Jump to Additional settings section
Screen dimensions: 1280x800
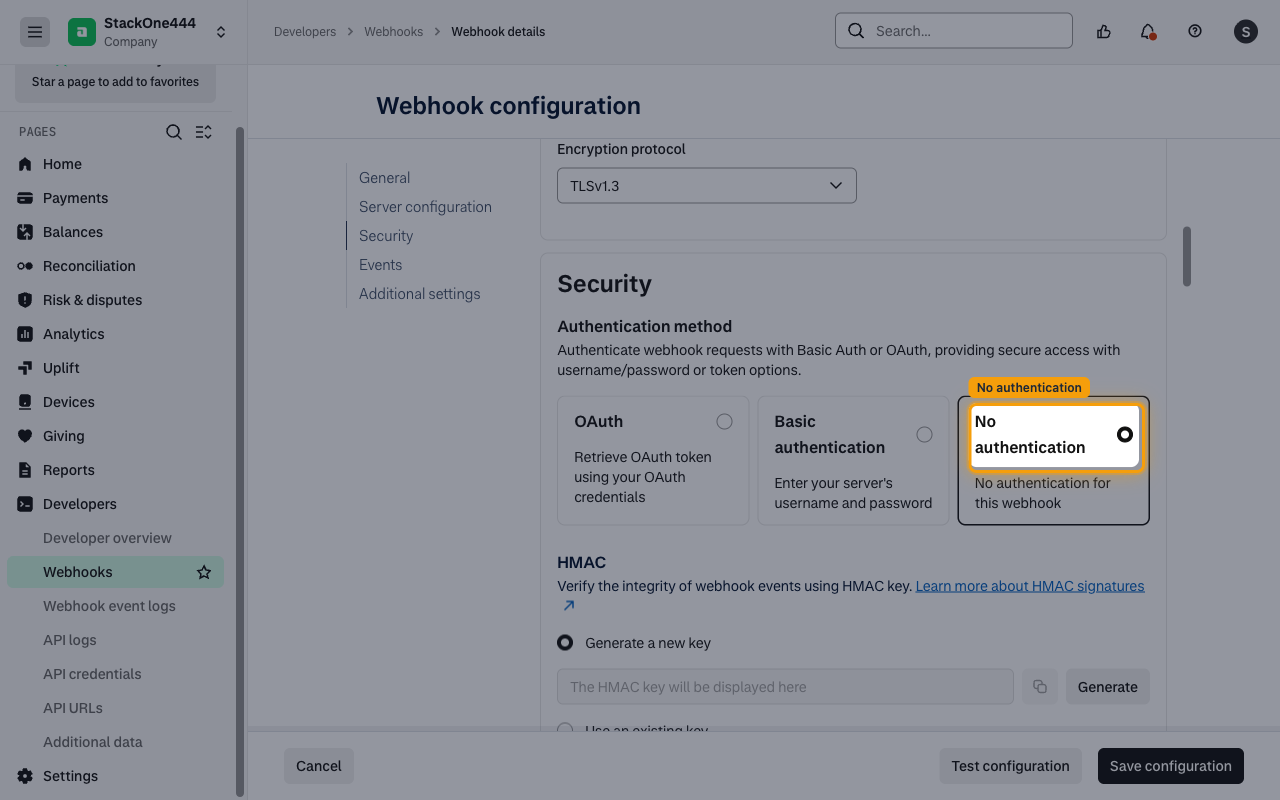(x=419, y=294)
